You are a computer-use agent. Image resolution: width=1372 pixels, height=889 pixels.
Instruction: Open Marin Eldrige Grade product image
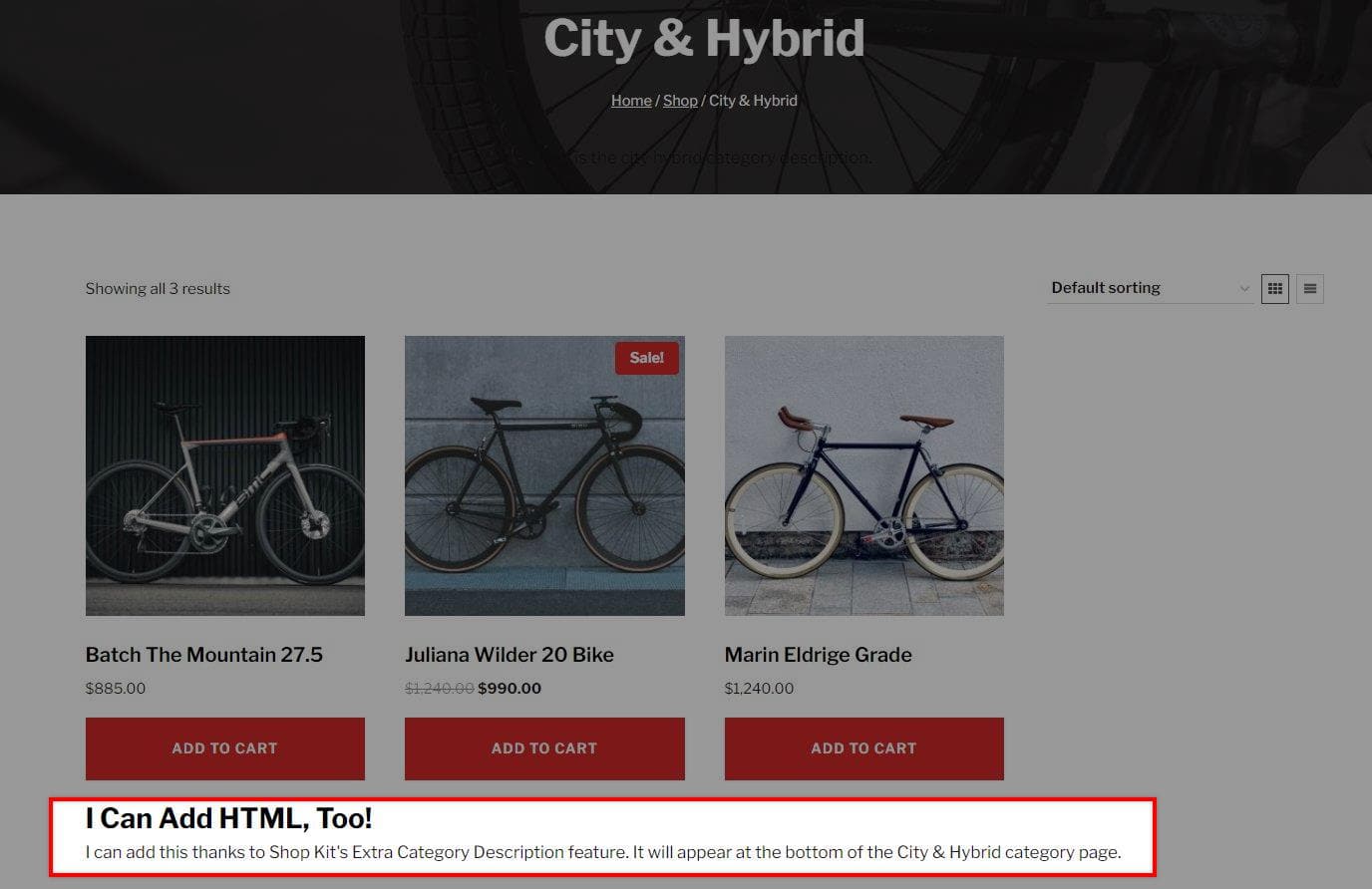tap(864, 475)
